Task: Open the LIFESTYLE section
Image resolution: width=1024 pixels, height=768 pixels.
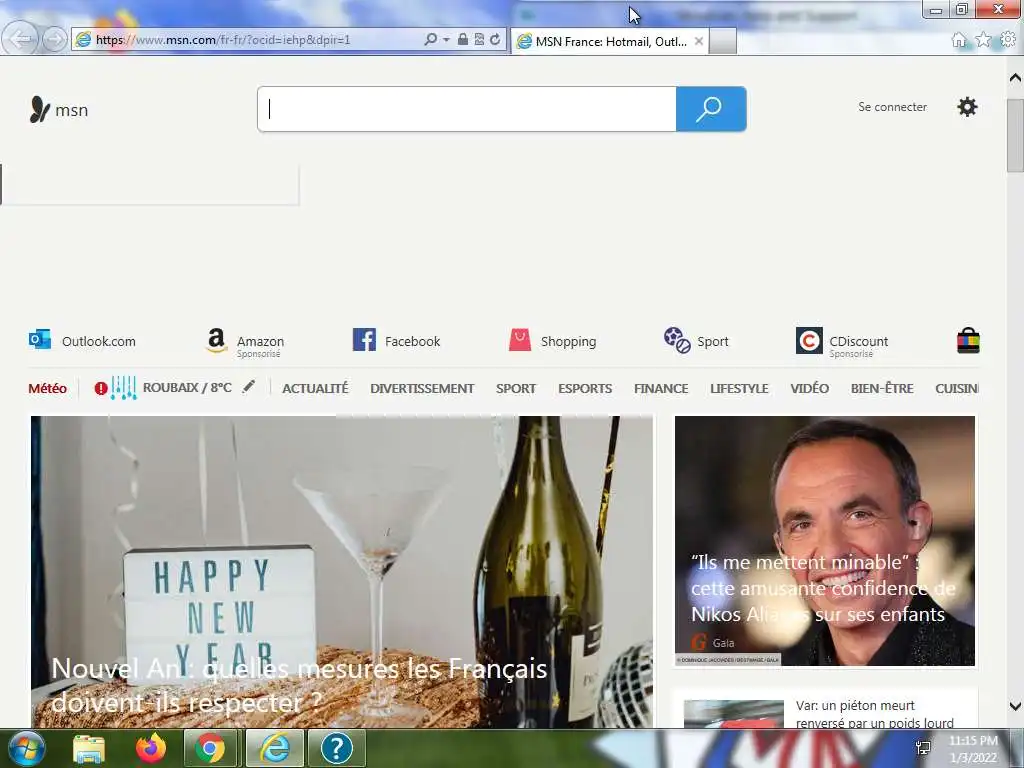Action: click(739, 388)
